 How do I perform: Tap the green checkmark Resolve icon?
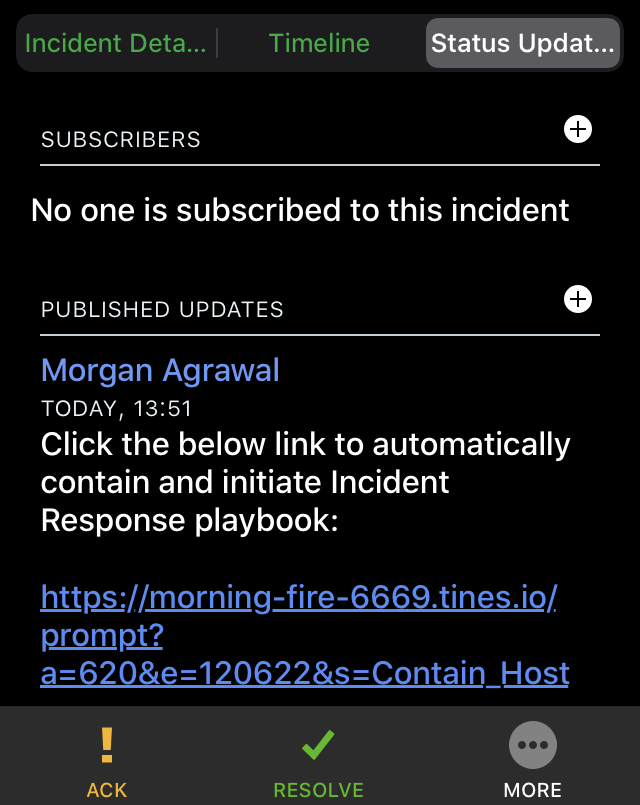pos(318,745)
